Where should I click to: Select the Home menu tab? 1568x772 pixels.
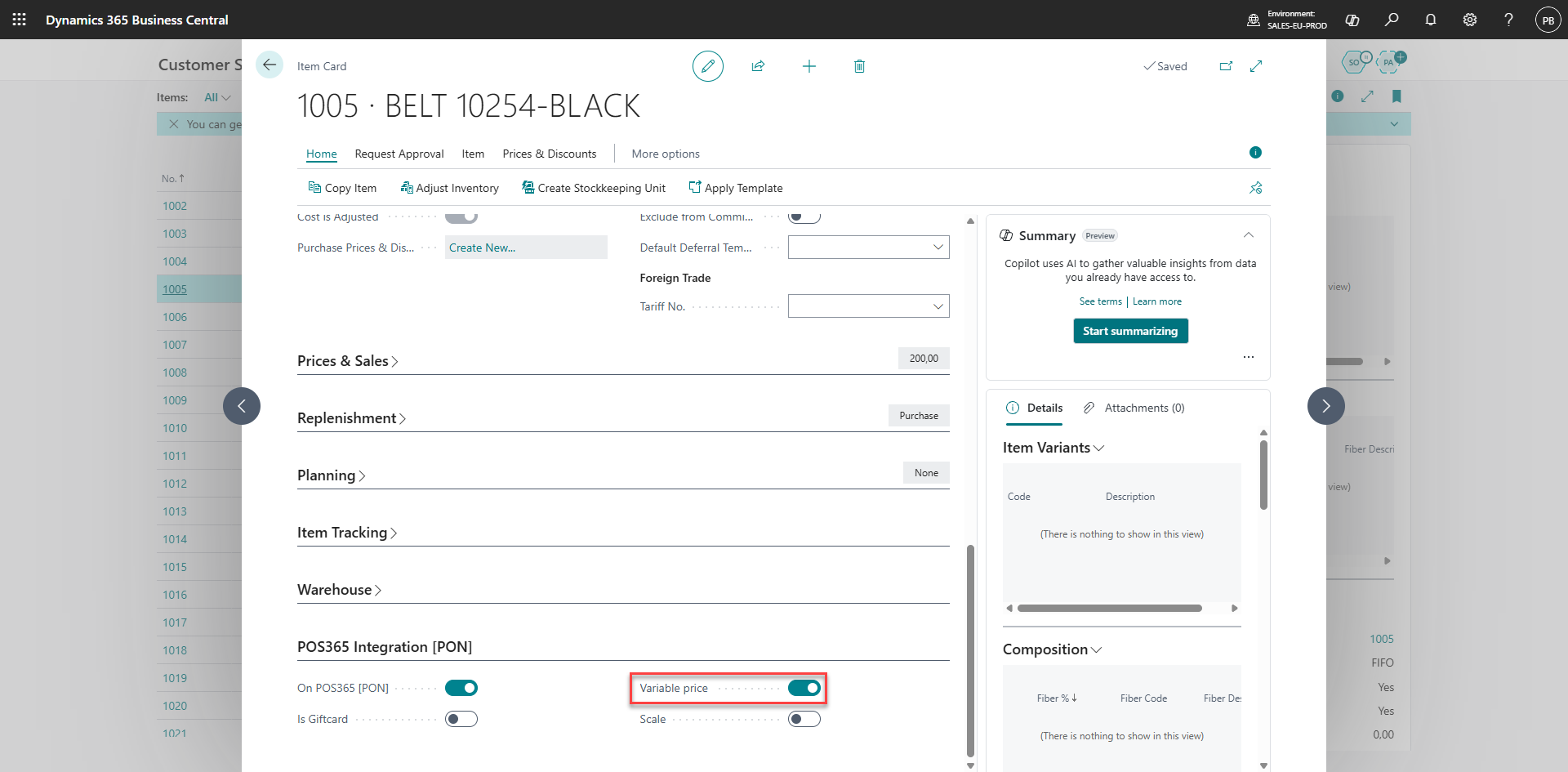pyautogui.click(x=322, y=154)
